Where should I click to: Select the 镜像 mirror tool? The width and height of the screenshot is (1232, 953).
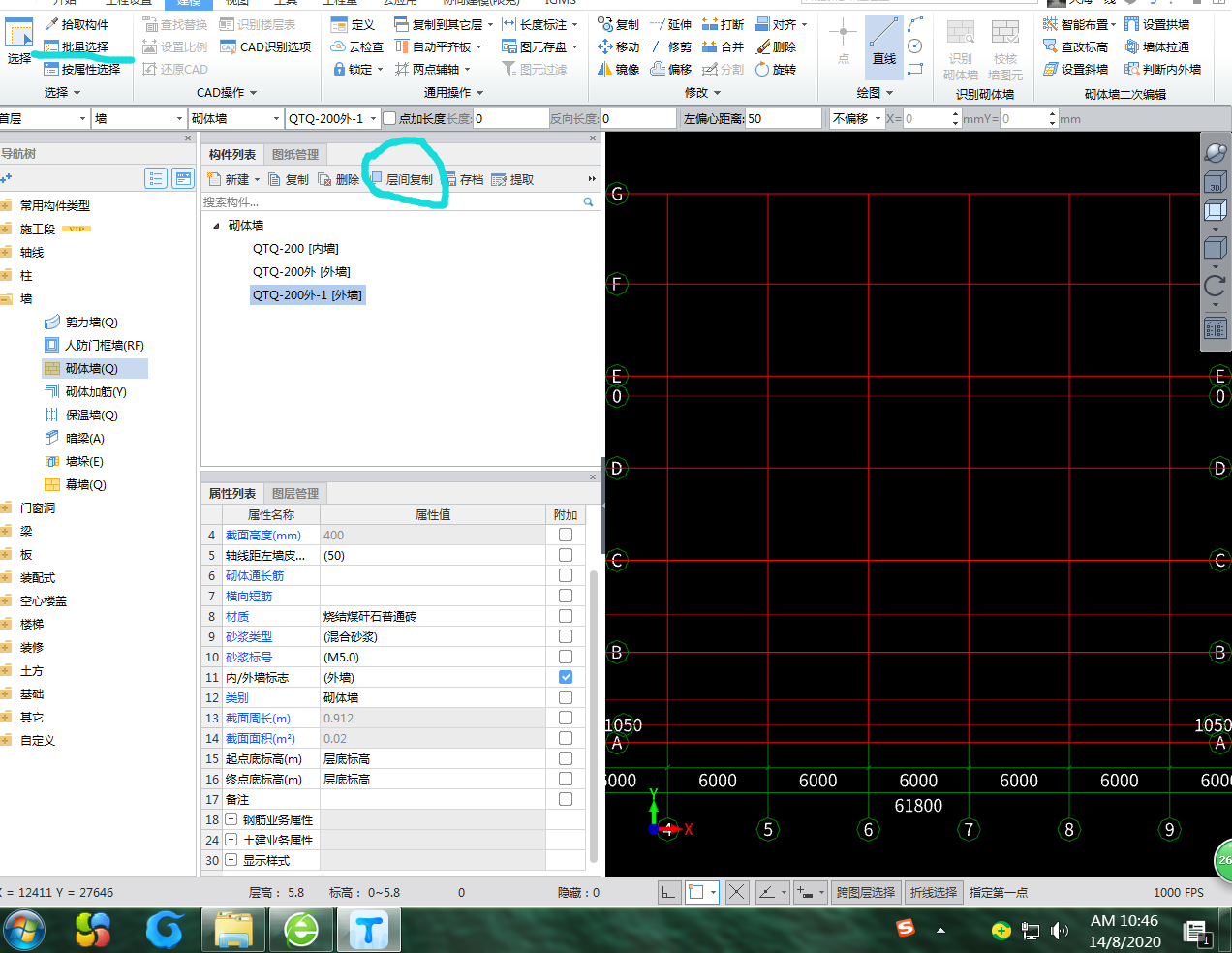618,69
